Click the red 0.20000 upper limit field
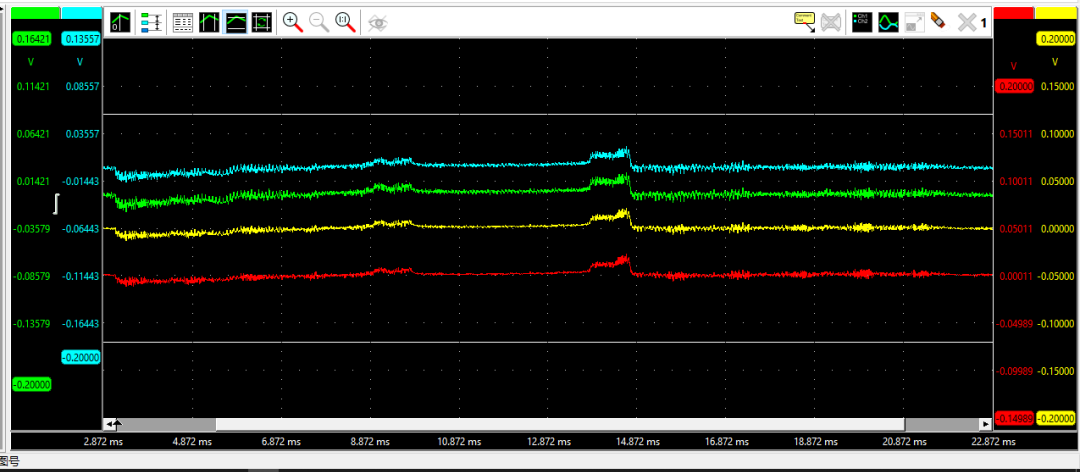1080x472 pixels. coord(1015,86)
